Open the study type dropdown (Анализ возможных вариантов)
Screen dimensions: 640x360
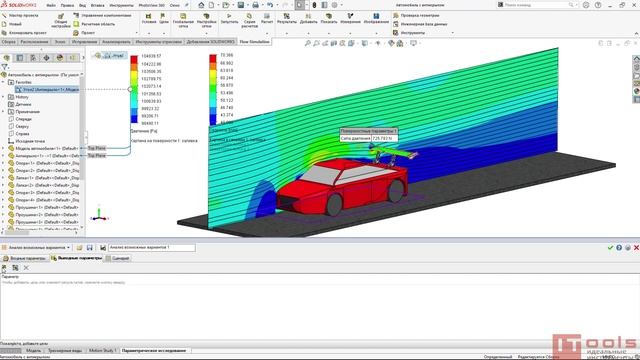click(37, 248)
